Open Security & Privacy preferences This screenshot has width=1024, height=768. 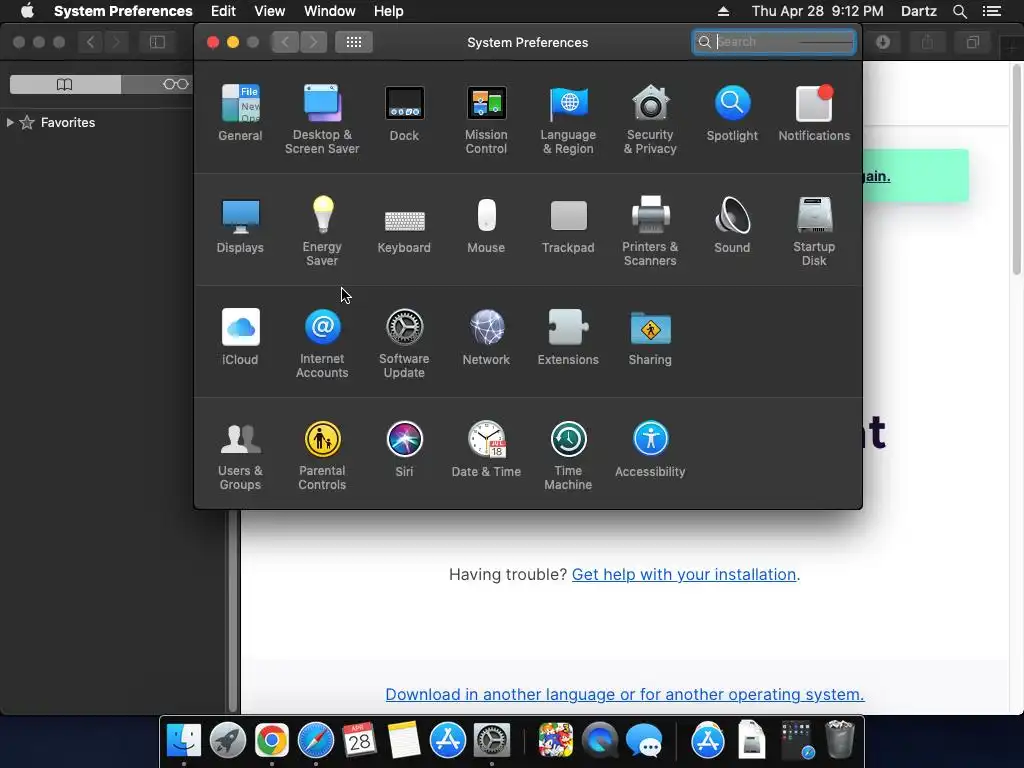(650, 120)
